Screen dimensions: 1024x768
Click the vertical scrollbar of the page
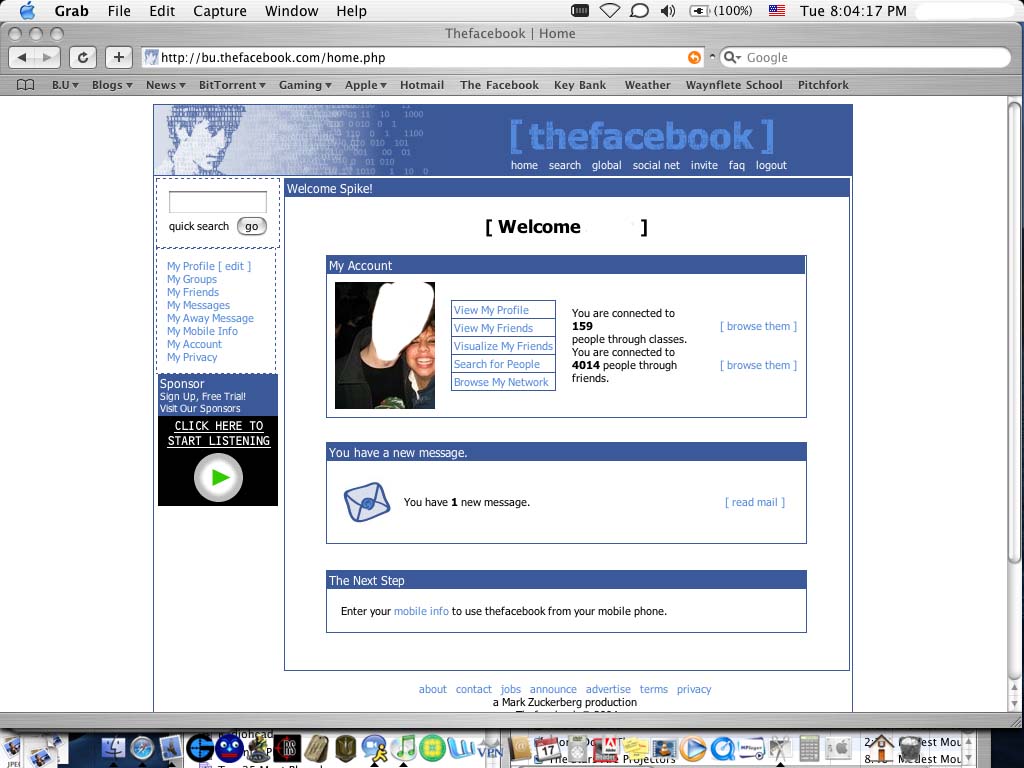pyautogui.click(x=1015, y=400)
